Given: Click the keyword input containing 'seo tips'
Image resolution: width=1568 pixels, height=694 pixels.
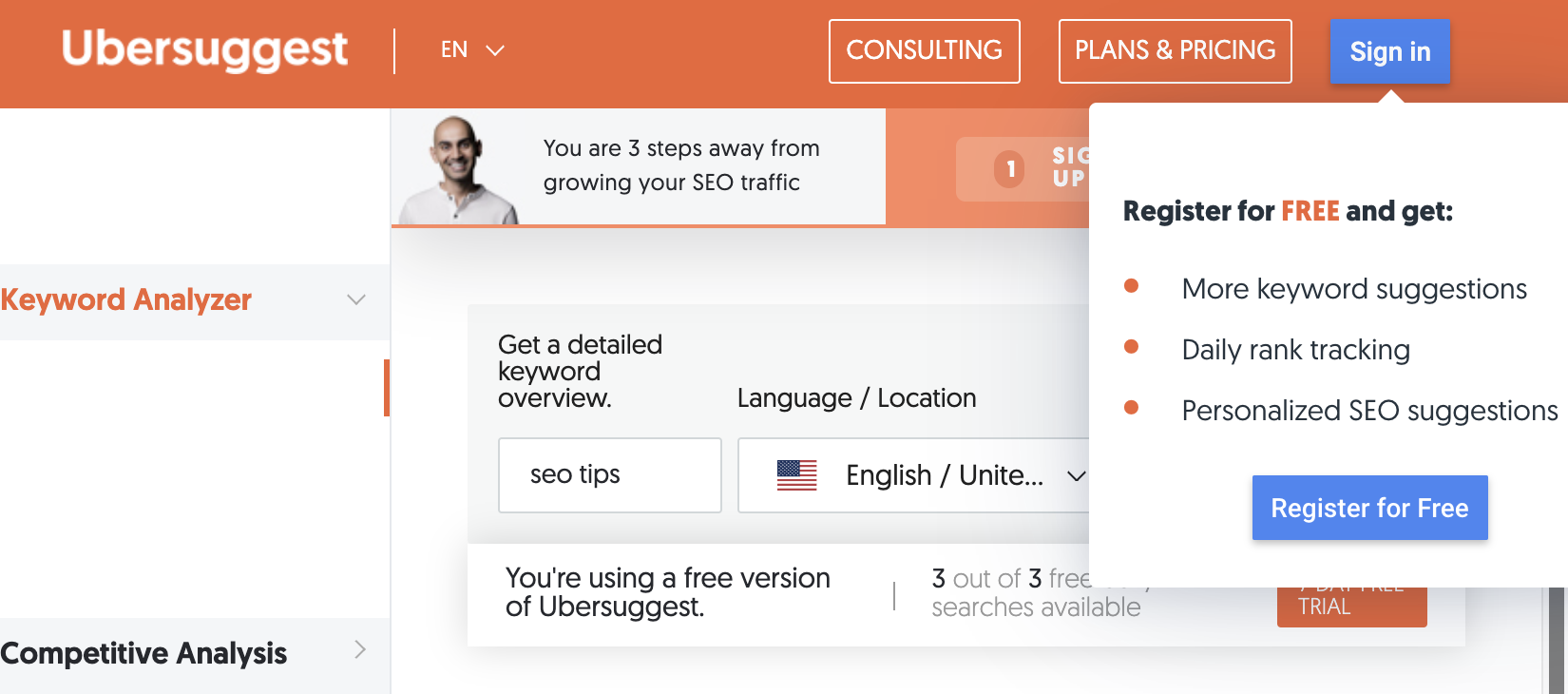Looking at the screenshot, I should [609, 475].
